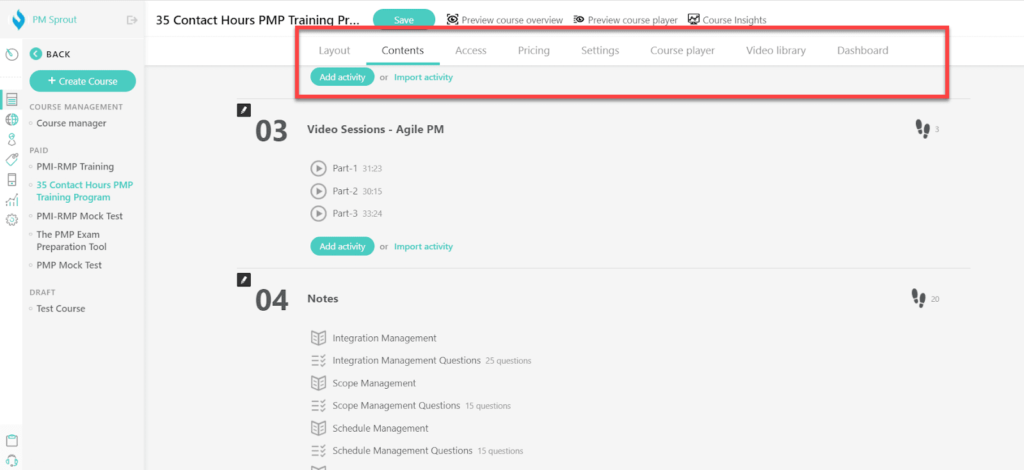Edit section 04 Notes with pencil icon
The height and width of the screenshot is (470, 1024).
[x=244, y=280]
